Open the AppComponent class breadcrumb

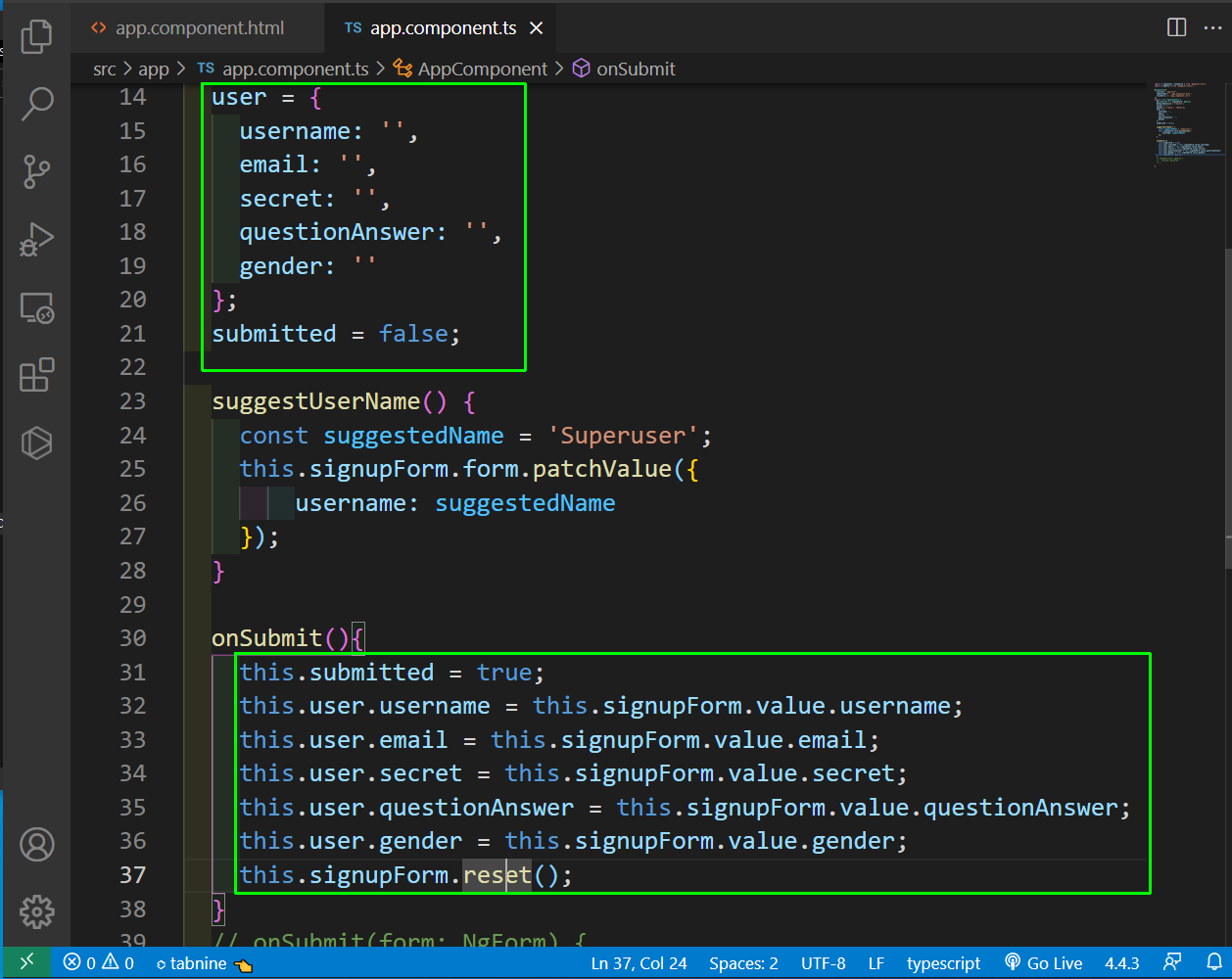471,69
